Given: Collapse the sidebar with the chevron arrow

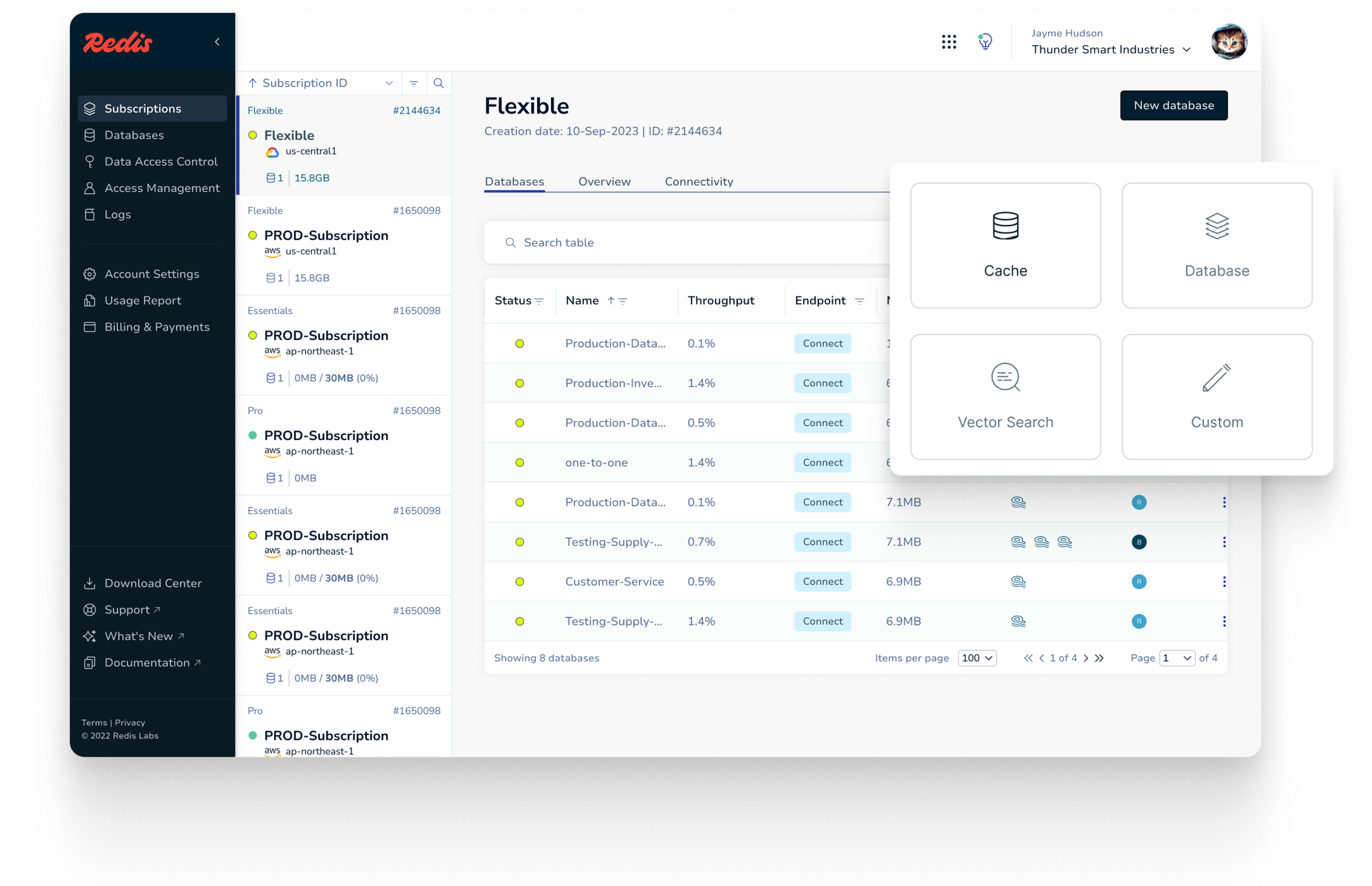Looking at the screenshot, I should coord(217,41).
